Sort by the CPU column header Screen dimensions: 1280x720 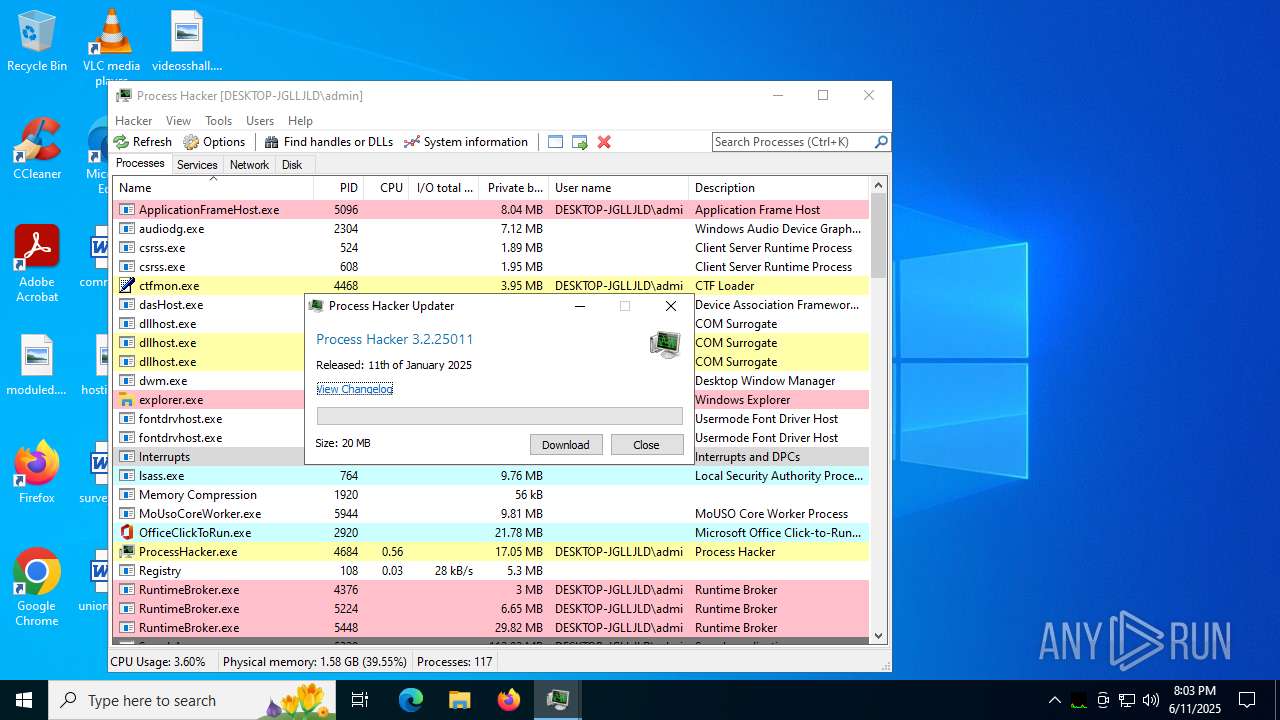click(x=386, y=188)
